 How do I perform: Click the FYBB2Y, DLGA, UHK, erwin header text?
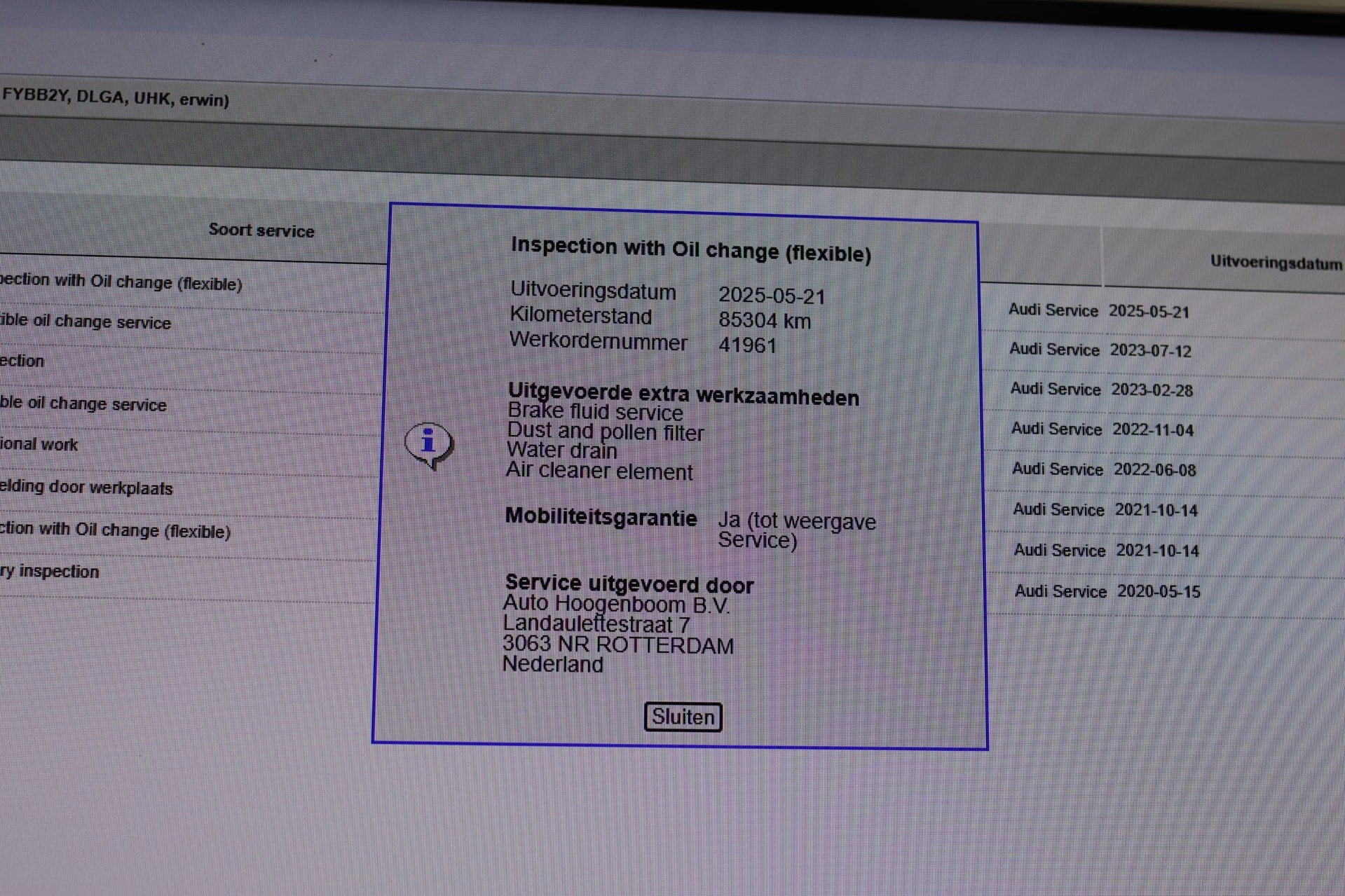pyautogui.click(x=116, y=97)
